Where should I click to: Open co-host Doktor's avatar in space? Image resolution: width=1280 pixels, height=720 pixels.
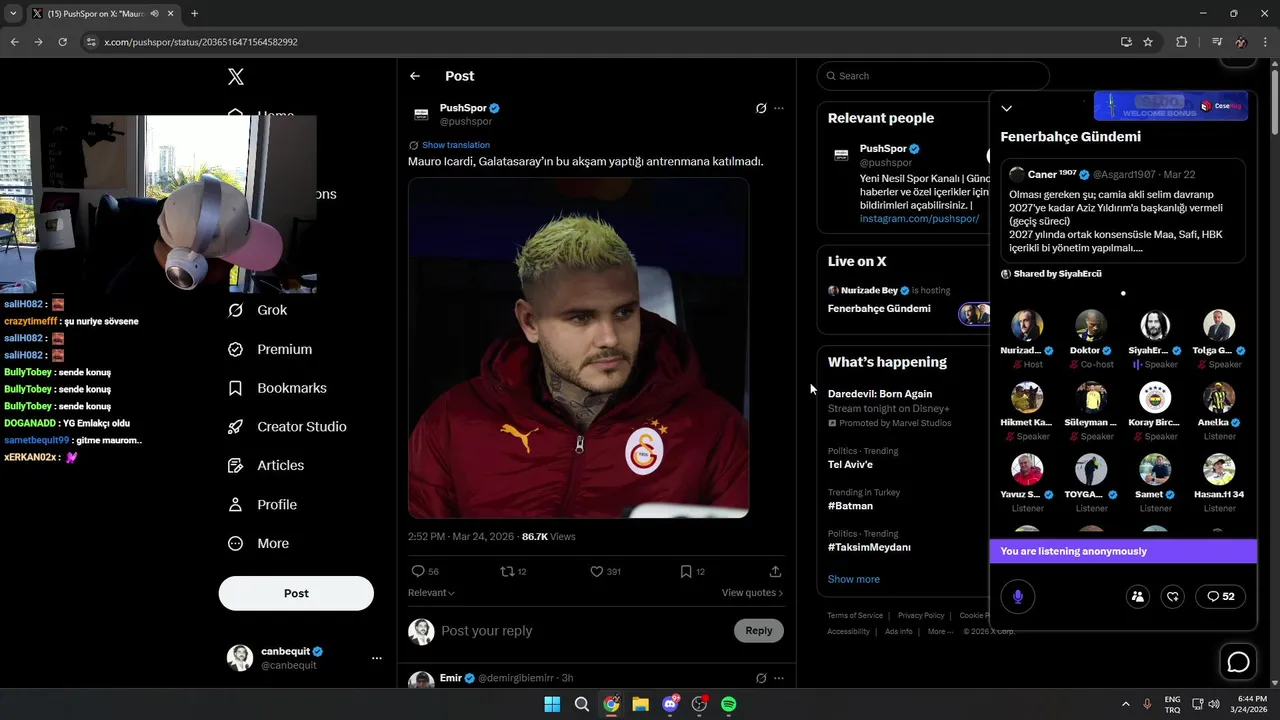1091,326
